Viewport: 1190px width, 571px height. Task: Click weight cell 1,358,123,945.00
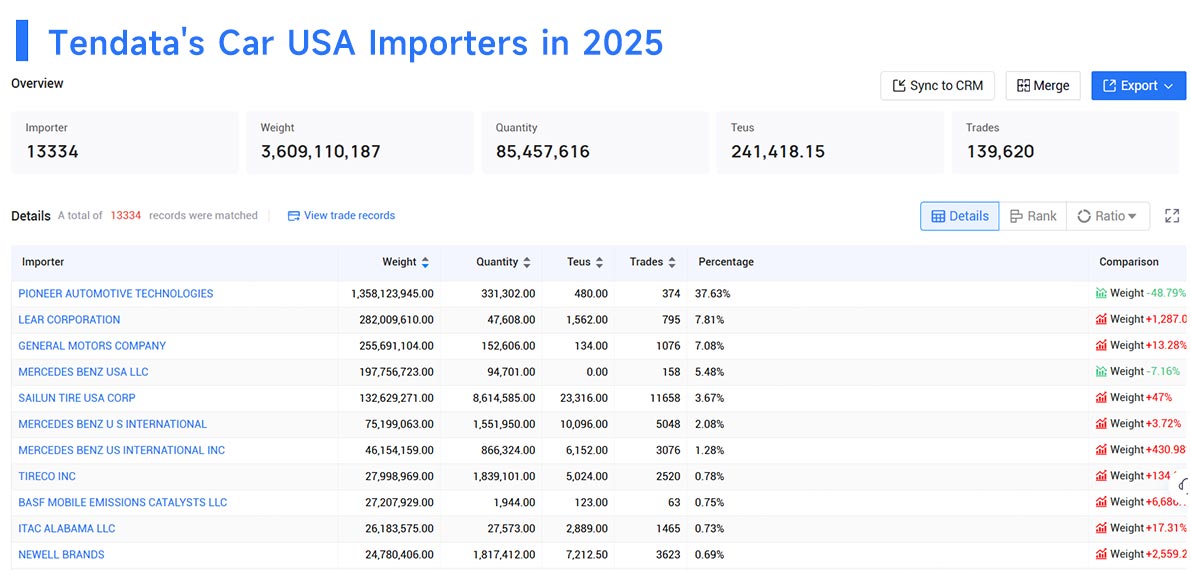[392, 294]
